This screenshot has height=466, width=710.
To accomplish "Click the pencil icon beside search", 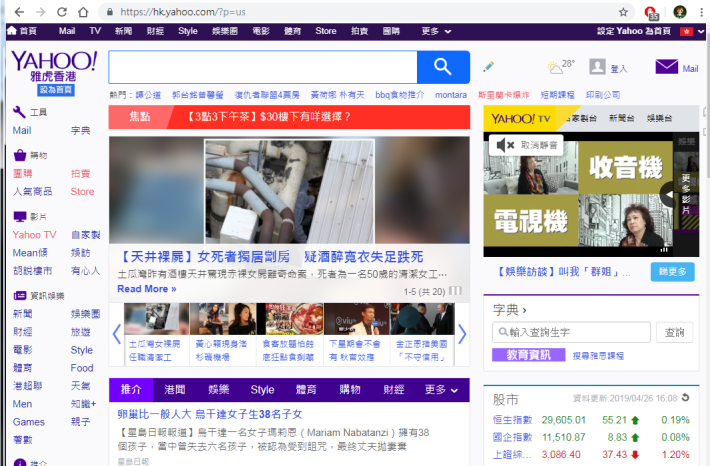I will click(488, 67).
